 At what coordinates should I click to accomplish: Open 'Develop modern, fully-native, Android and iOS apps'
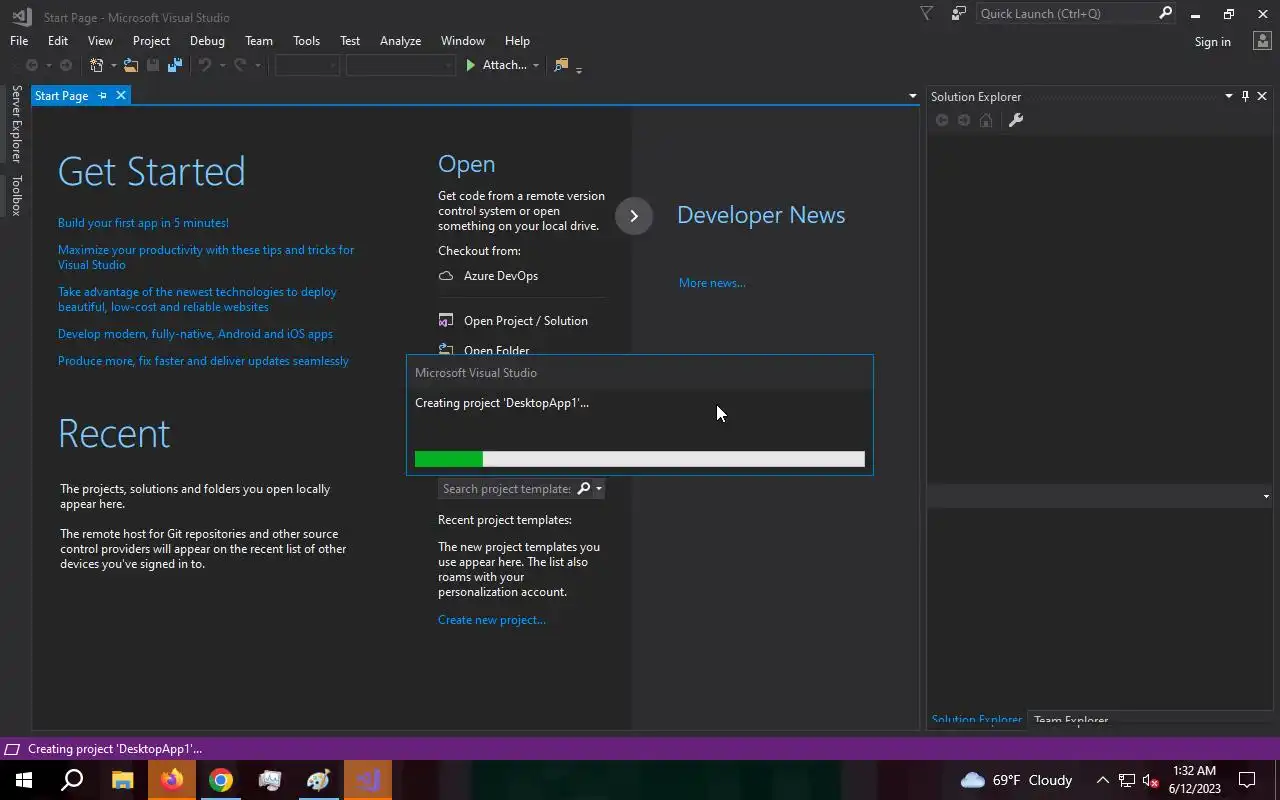[x=195, y=334]
